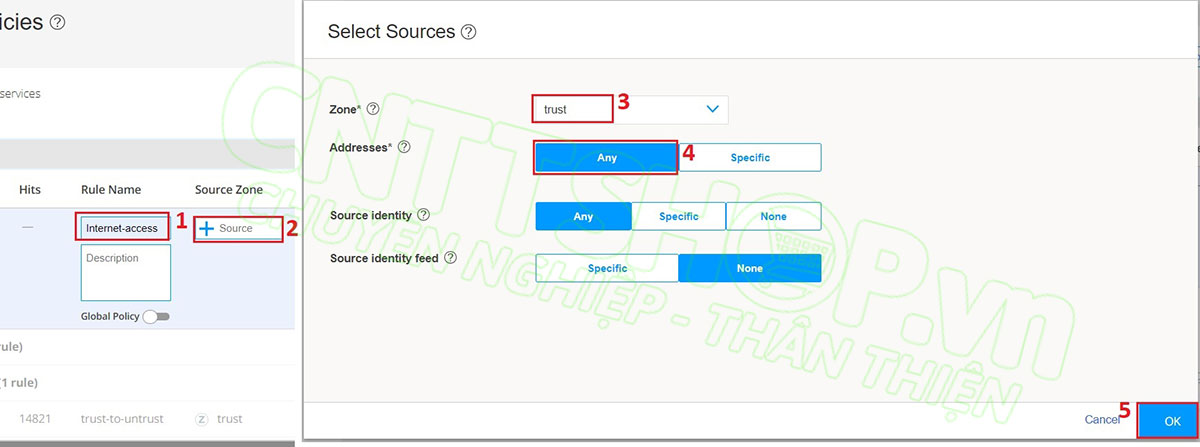1200x447 pixels.
Task: Click the rule Description text box
Action: click(x=126, y=272)
